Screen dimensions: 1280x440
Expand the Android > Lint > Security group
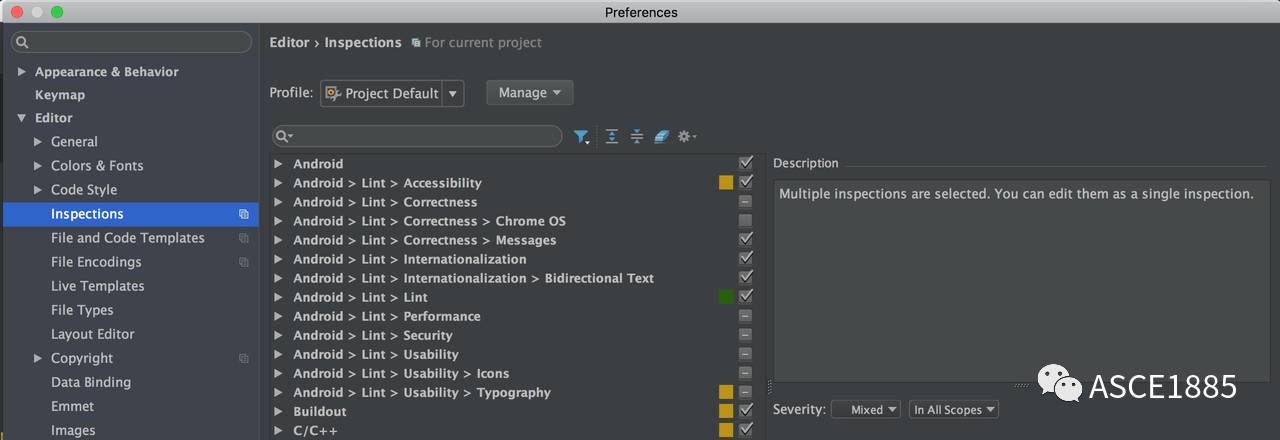pos(278,336)
